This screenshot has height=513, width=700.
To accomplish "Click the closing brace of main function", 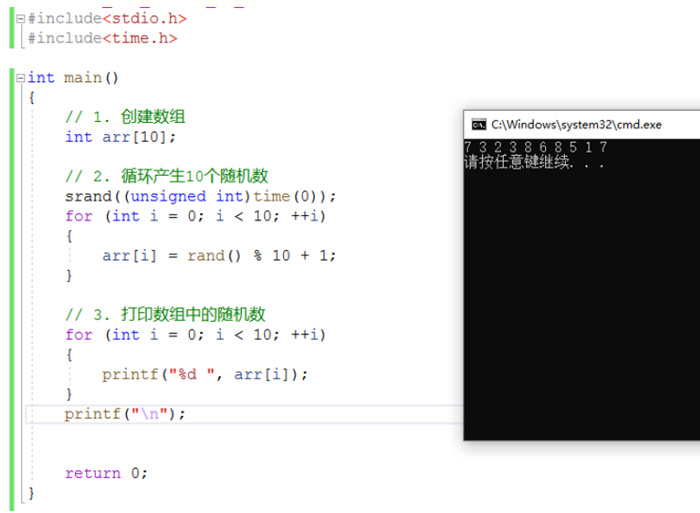I will coord(31,492).
